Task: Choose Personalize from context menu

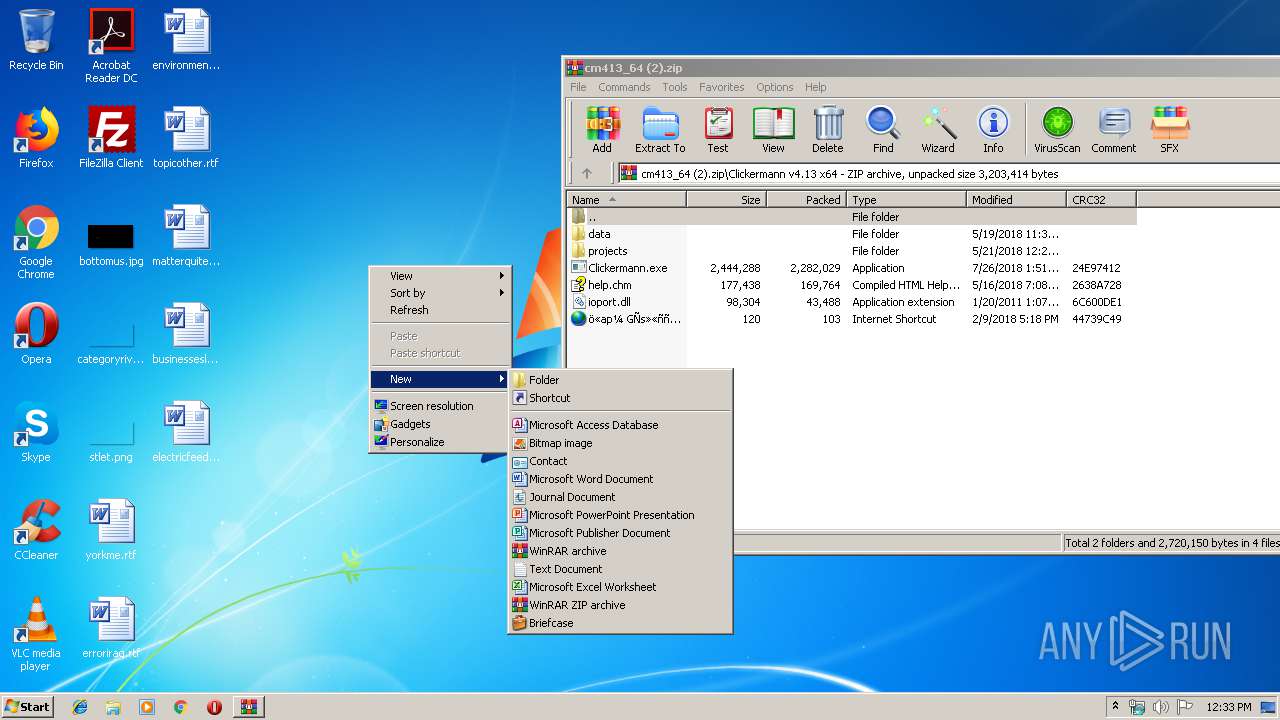Action: tap(440, 442)
